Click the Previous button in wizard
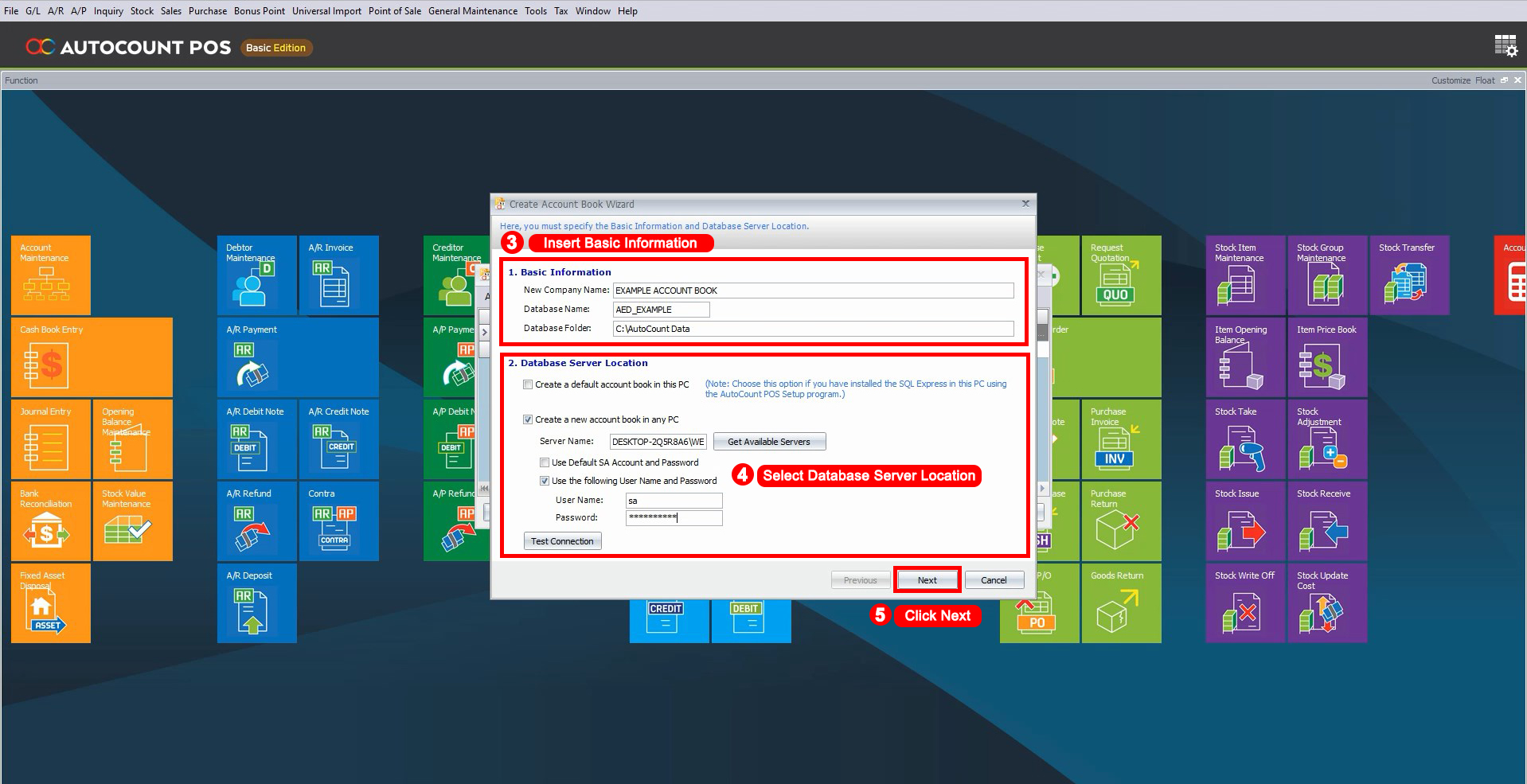This screenshot has width=1527, height=784. tap(861, 580)
